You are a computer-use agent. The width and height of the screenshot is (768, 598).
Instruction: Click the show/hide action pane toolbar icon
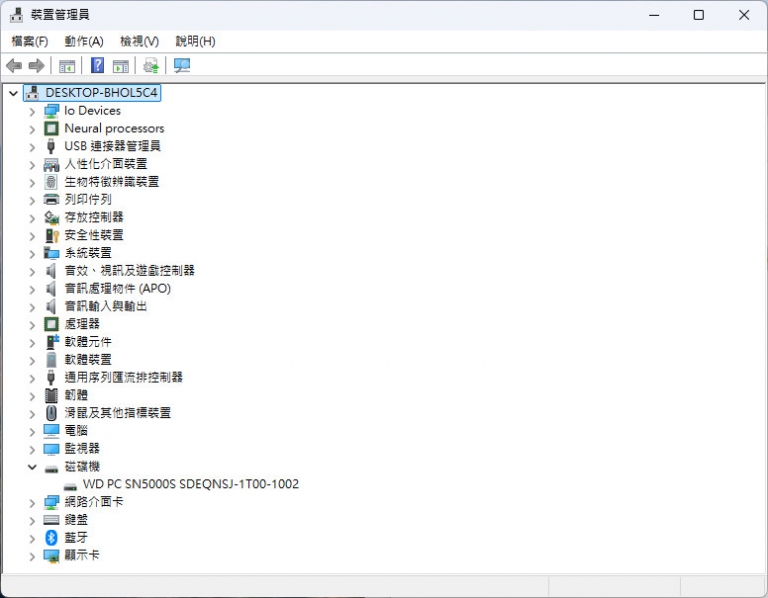point(120,66)
